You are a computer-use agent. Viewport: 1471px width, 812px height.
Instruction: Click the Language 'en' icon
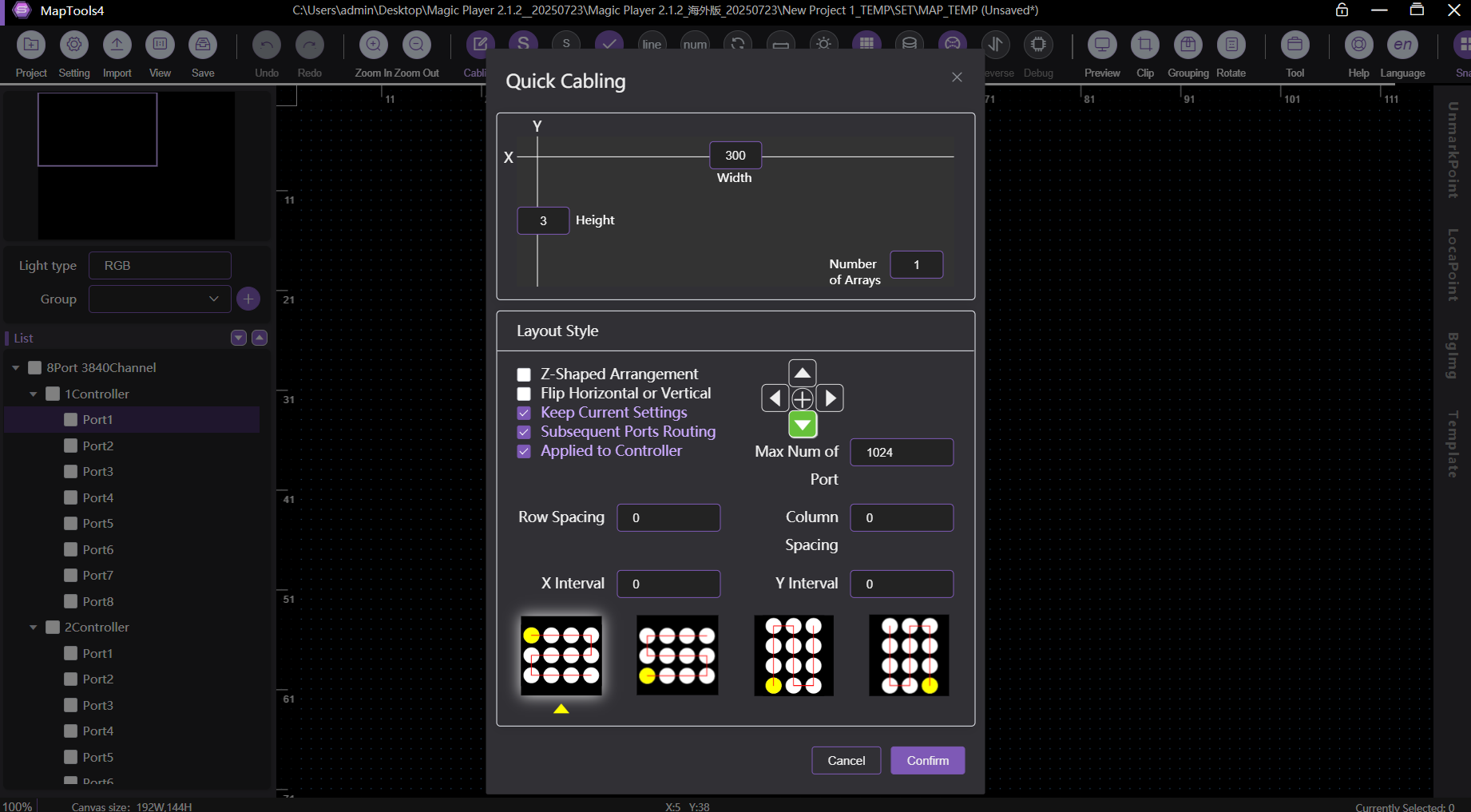1402,45
